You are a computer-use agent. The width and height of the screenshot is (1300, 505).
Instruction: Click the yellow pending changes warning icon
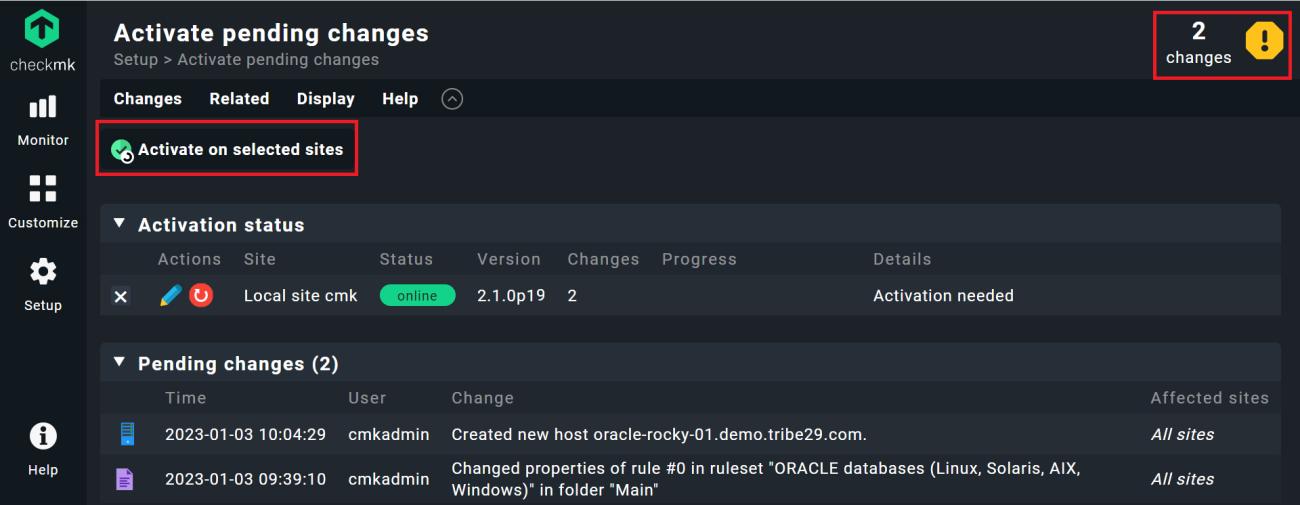coord(1264,41)
